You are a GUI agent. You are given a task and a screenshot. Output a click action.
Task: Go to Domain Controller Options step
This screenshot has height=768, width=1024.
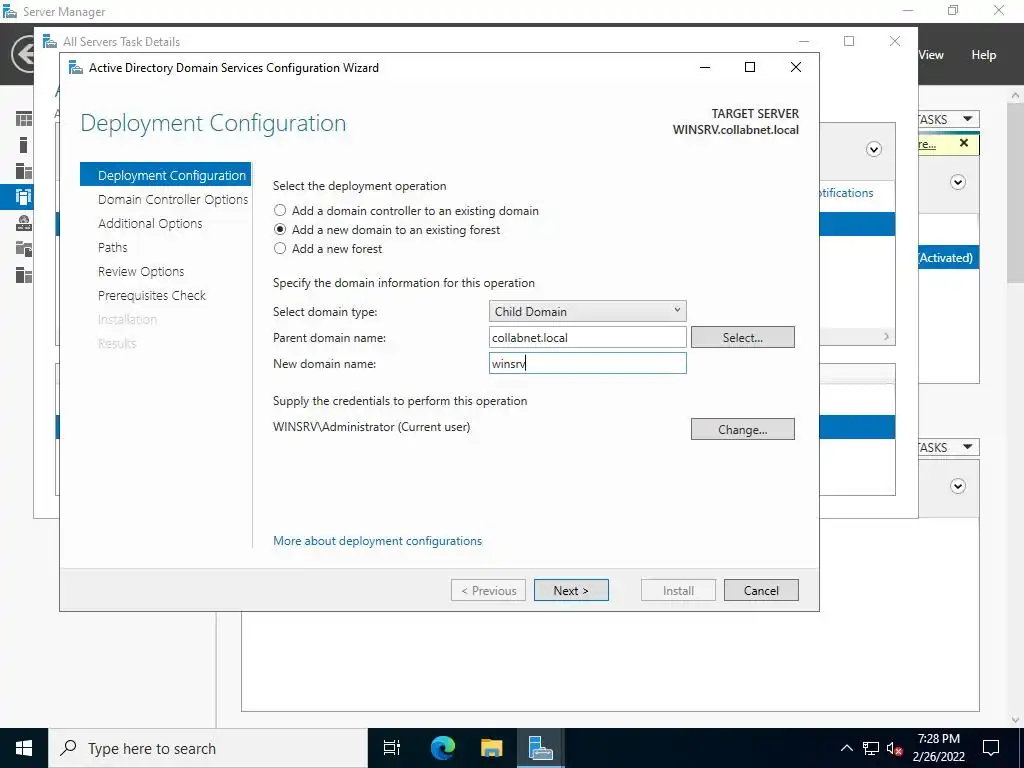pos(173,199)
